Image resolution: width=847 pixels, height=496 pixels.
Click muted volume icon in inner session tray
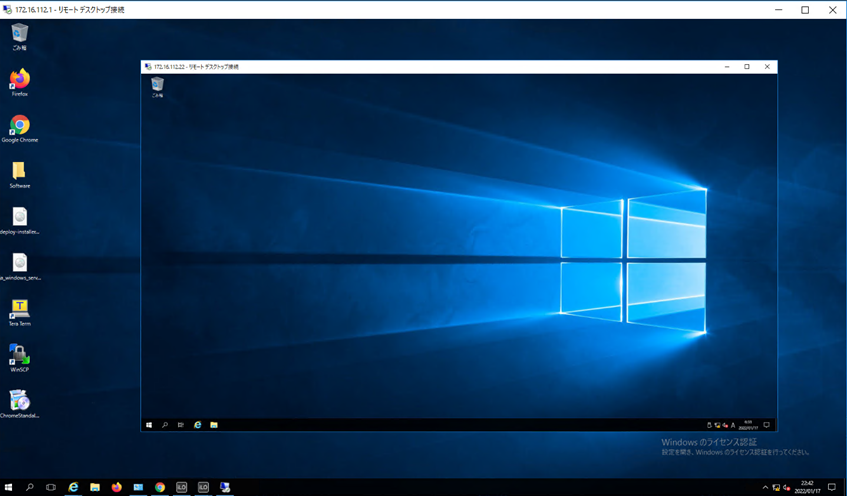725,426
